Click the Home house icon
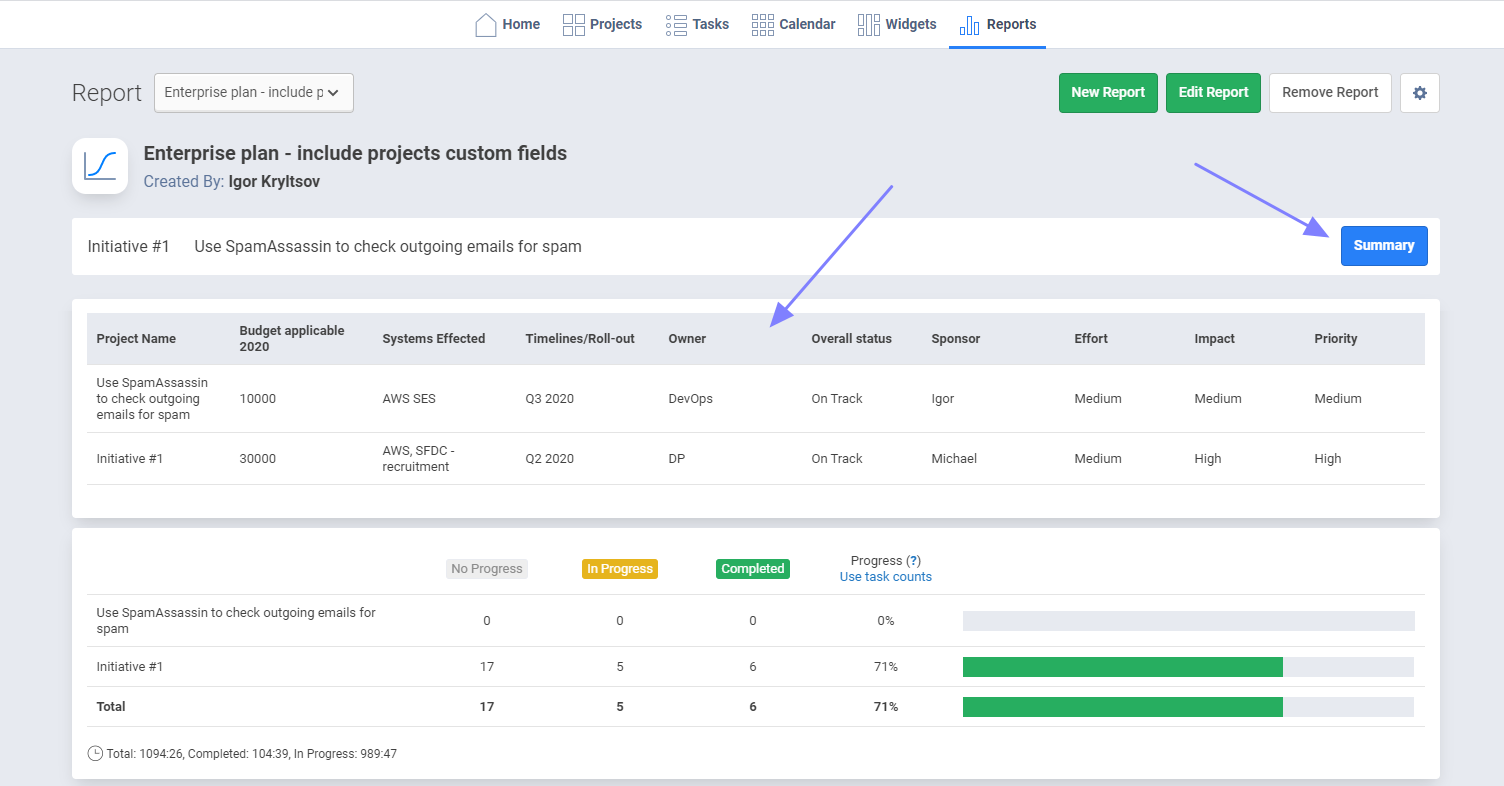Image resolution: width=1504 pixels, height=786 pixels. pos(486,25)
